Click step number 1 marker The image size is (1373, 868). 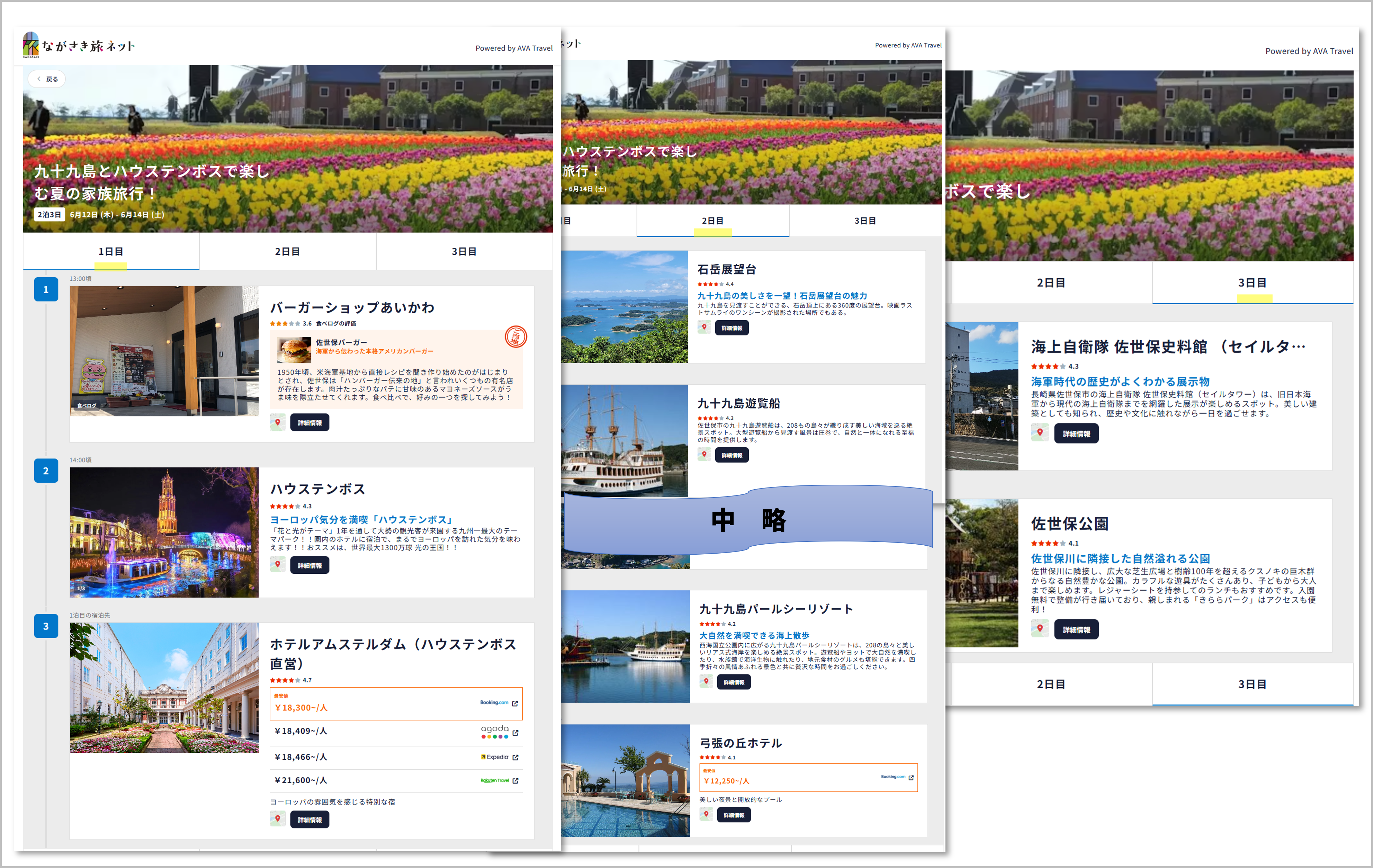click(x=46, y=290)
